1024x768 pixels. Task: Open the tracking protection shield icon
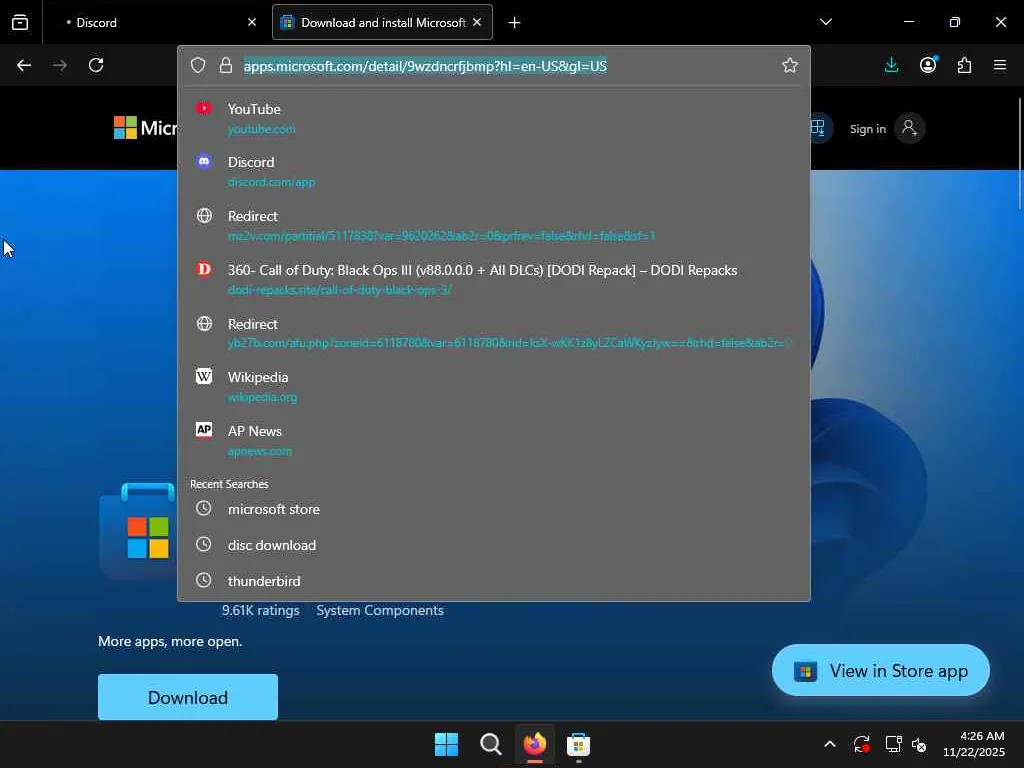point(198,65)
